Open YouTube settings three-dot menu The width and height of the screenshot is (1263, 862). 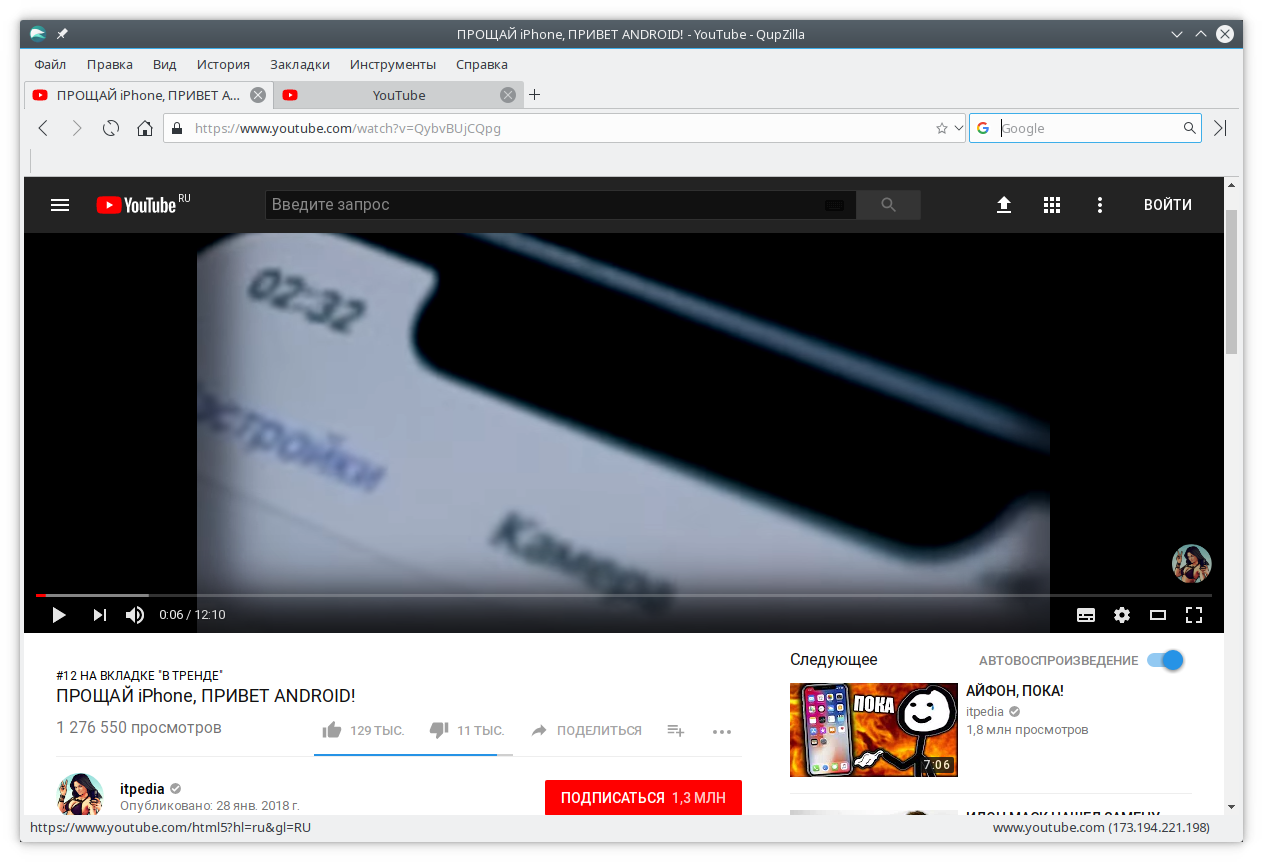coord(1100,205)
